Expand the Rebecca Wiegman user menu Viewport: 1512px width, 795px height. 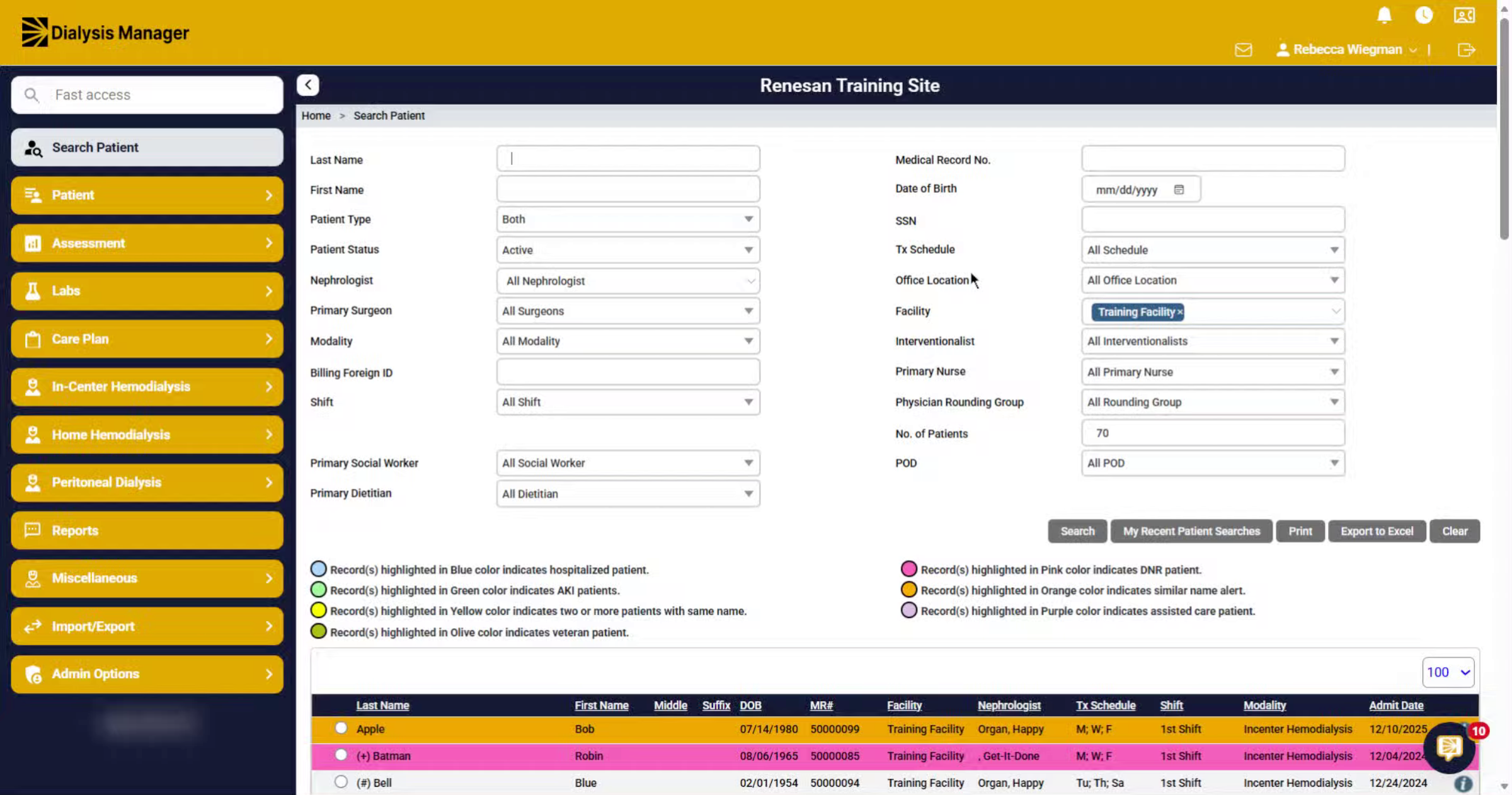point(1347,50)
